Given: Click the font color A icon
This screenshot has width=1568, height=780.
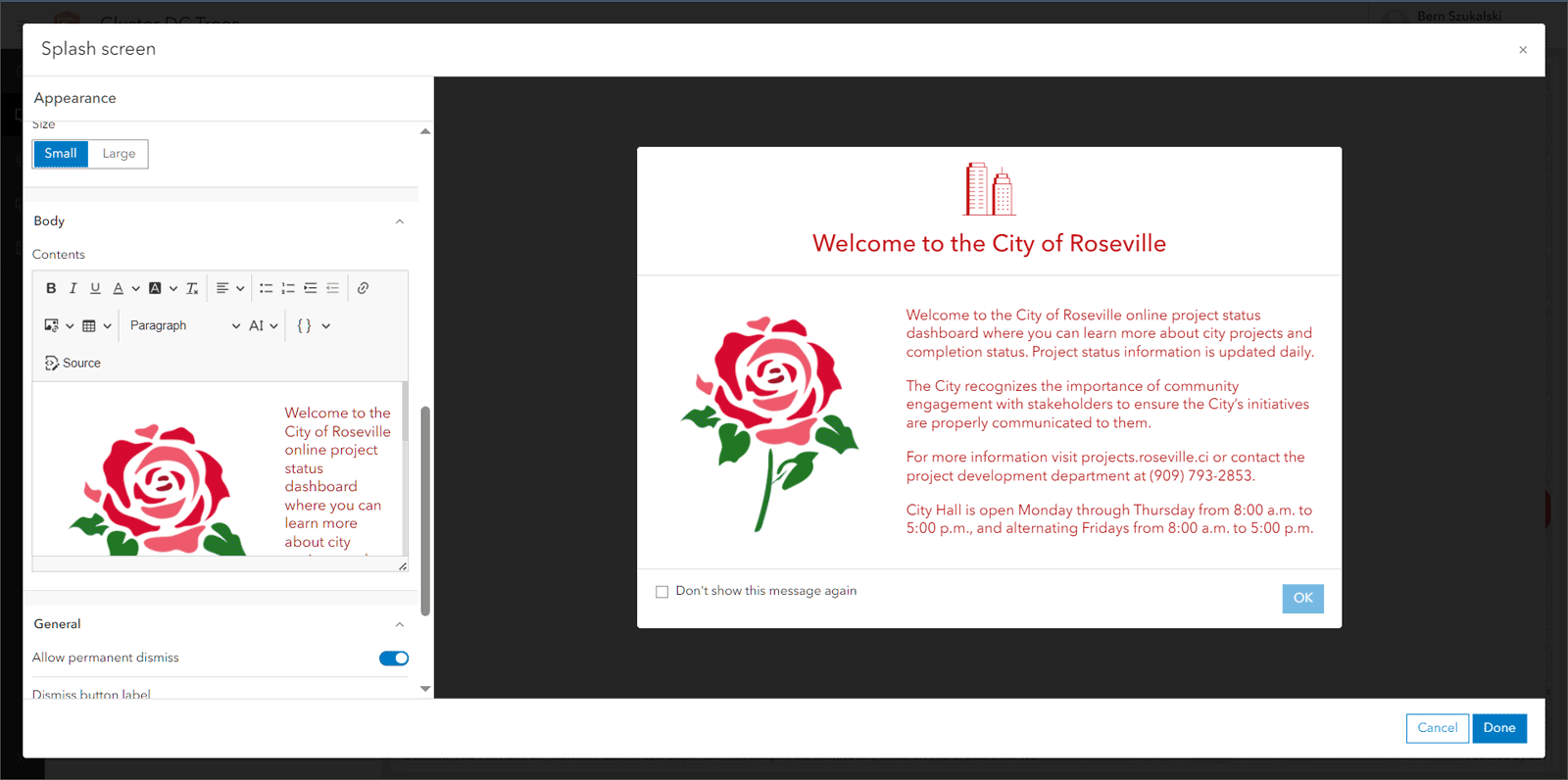Looking at the screenshot, I should click(x=118, y=288).
